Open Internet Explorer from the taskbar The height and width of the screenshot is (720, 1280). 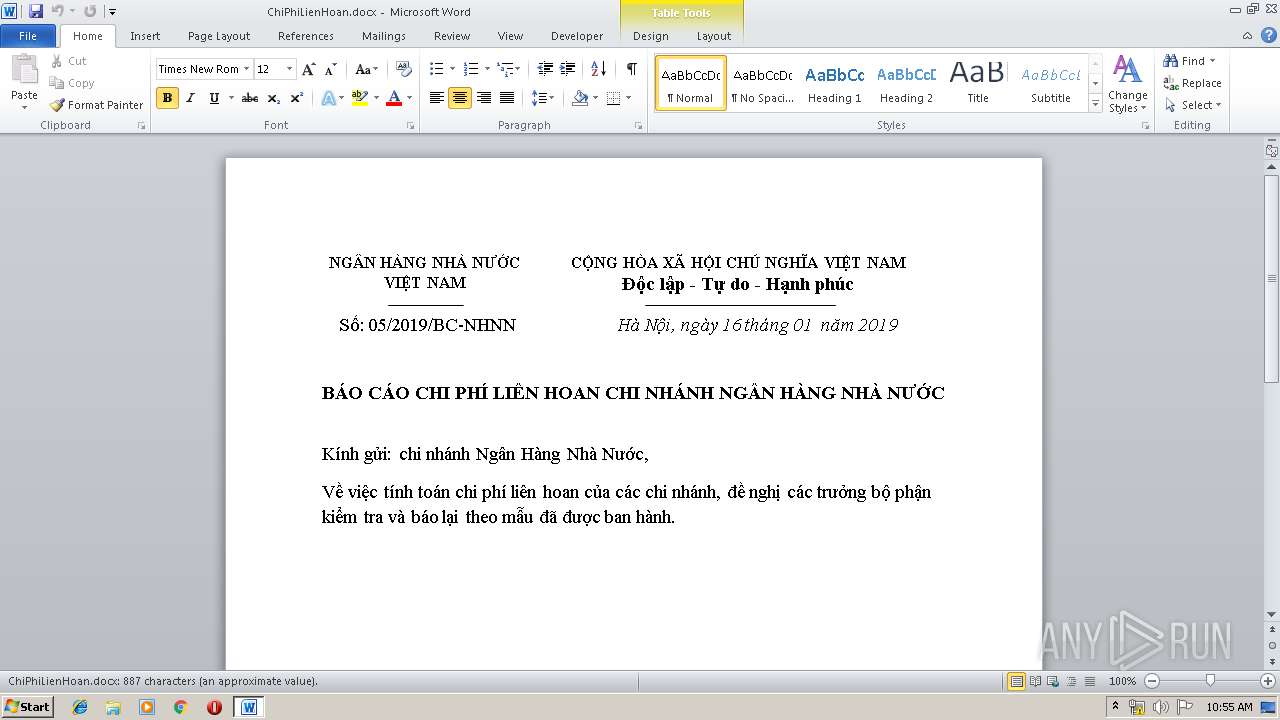(x=80, y=707)
